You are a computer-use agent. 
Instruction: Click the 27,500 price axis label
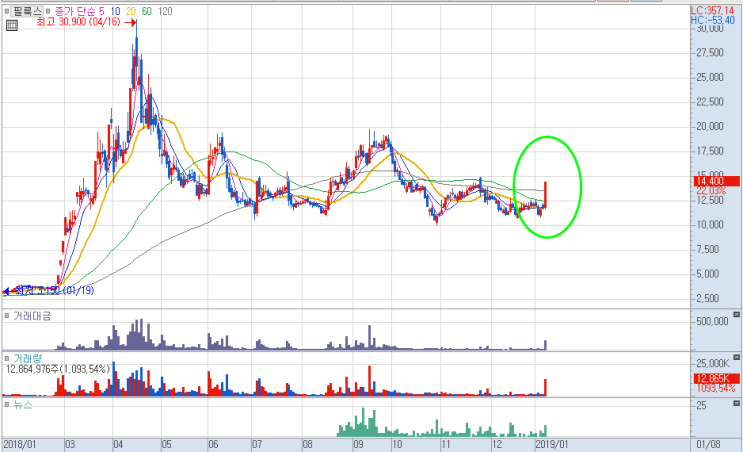coord(710,53)
